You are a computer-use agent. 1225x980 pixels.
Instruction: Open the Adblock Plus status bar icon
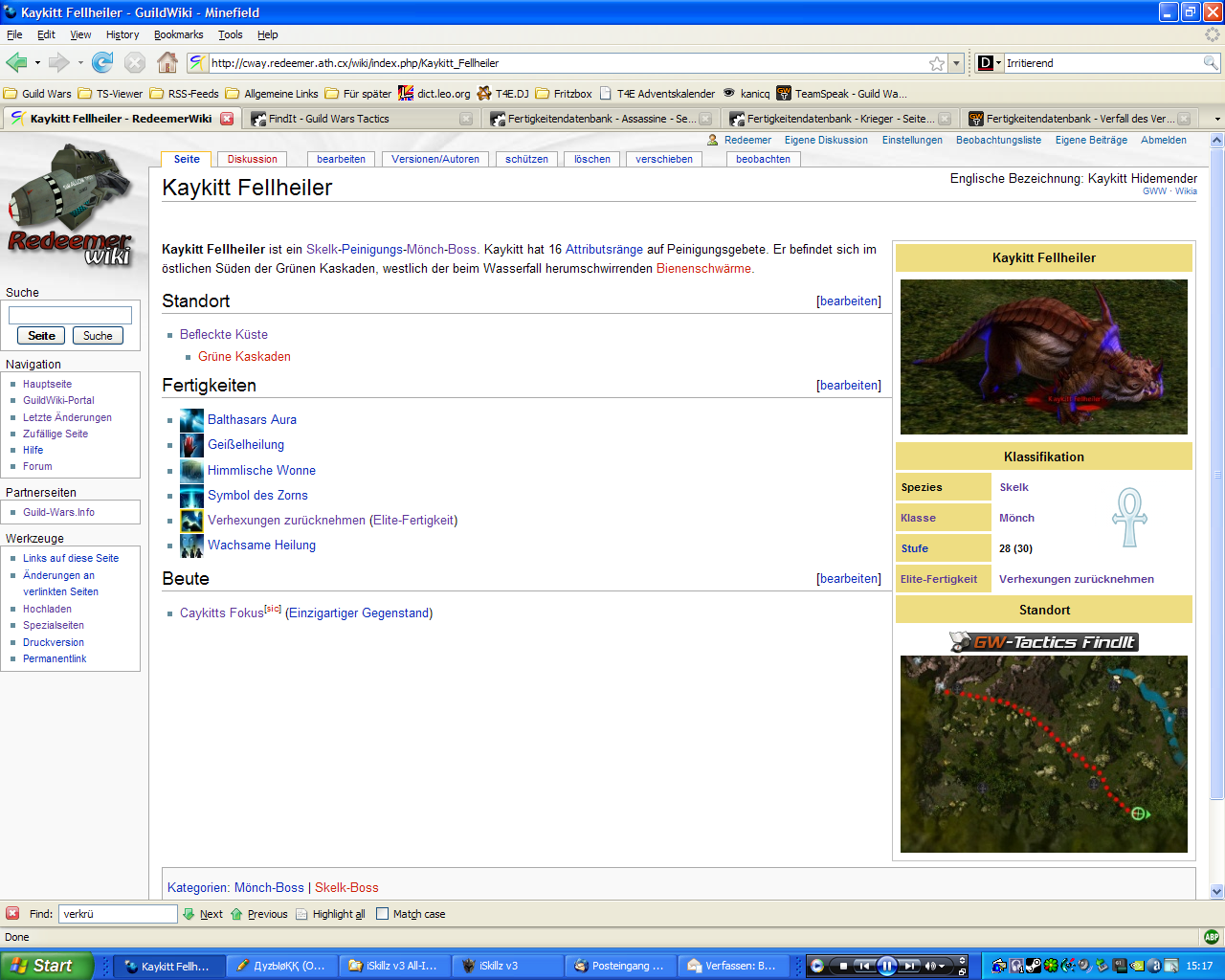1212,937
